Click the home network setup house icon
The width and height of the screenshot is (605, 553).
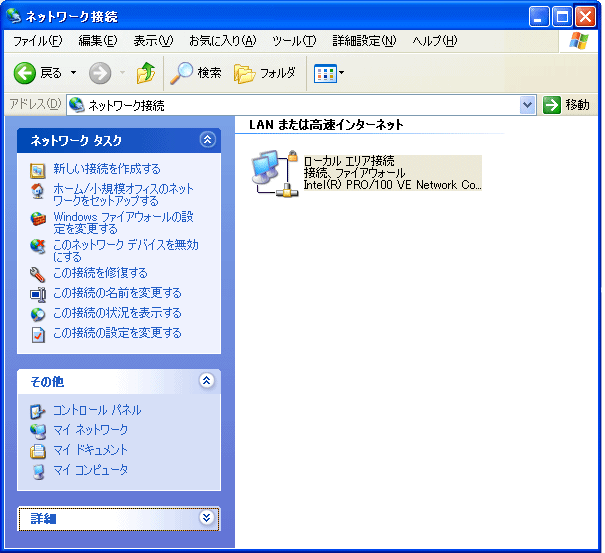37,191
